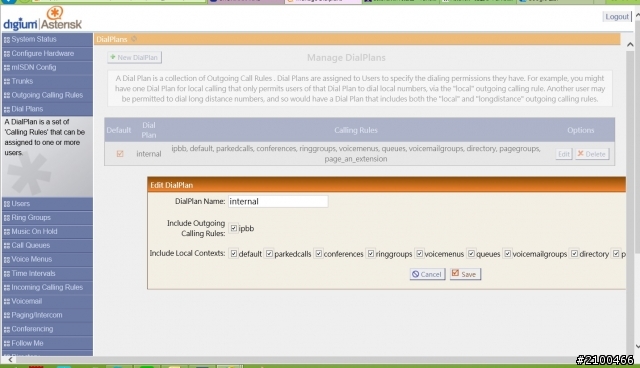Toggle parkedcalls local context
640x368 pixels.
coord(269,253)
